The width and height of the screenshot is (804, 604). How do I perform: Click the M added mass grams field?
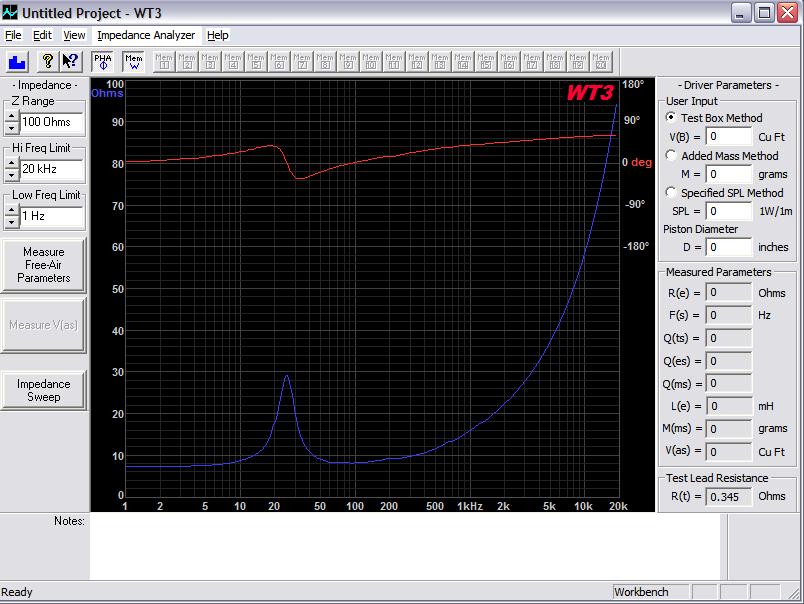[729, 174]
